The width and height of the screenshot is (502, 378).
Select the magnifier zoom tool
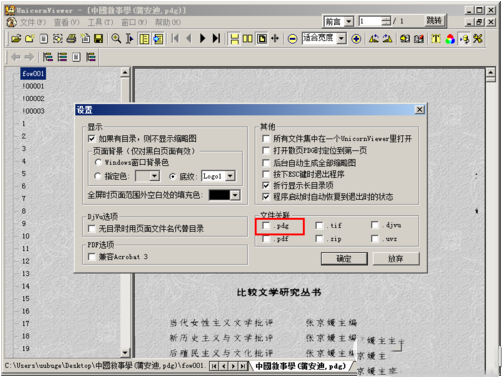(x=116, y=39)
